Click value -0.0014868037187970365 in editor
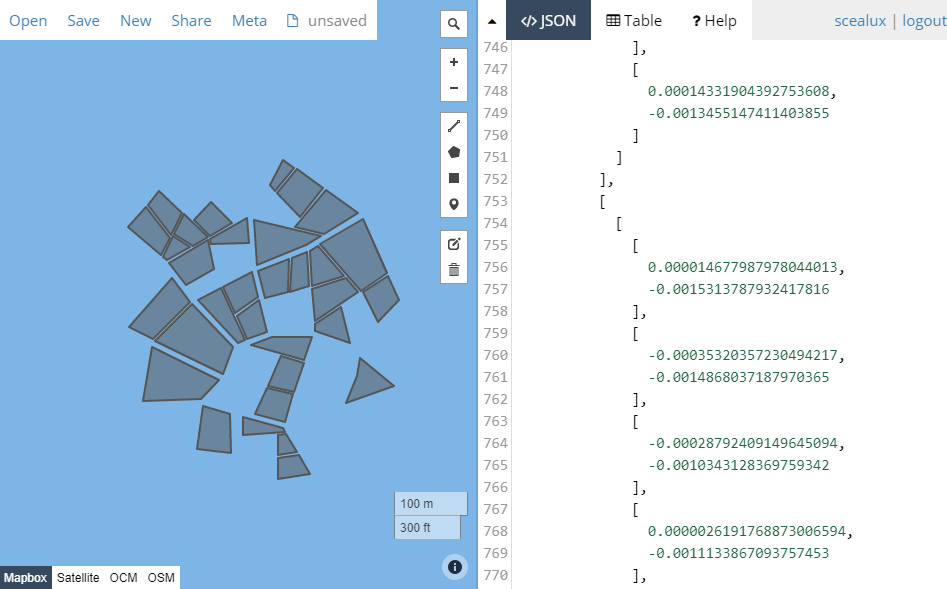This screenshot has height=589, width=947. click(x=739, y=377)
